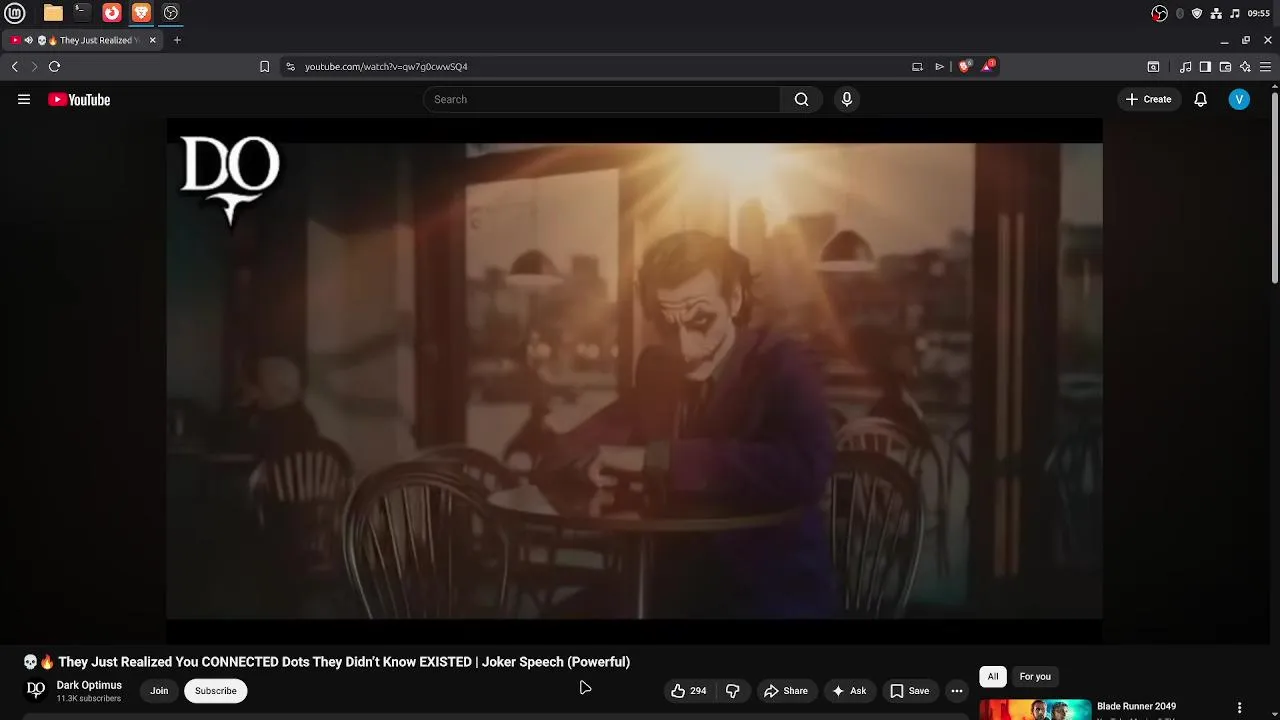Open Dark Optimus channel avatar

tap(36, 690)
